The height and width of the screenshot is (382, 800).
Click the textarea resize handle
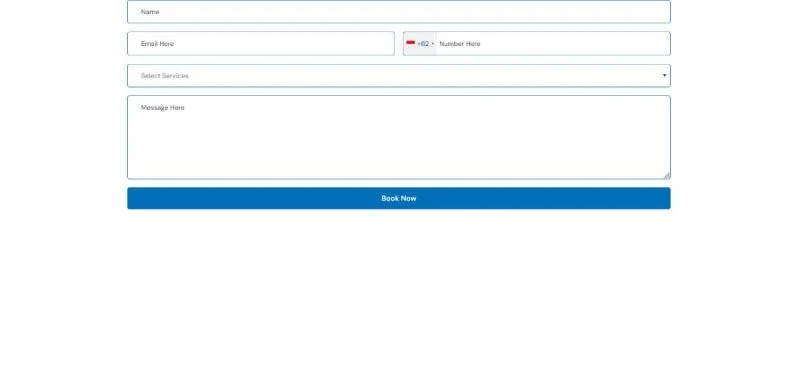(666, 175)
